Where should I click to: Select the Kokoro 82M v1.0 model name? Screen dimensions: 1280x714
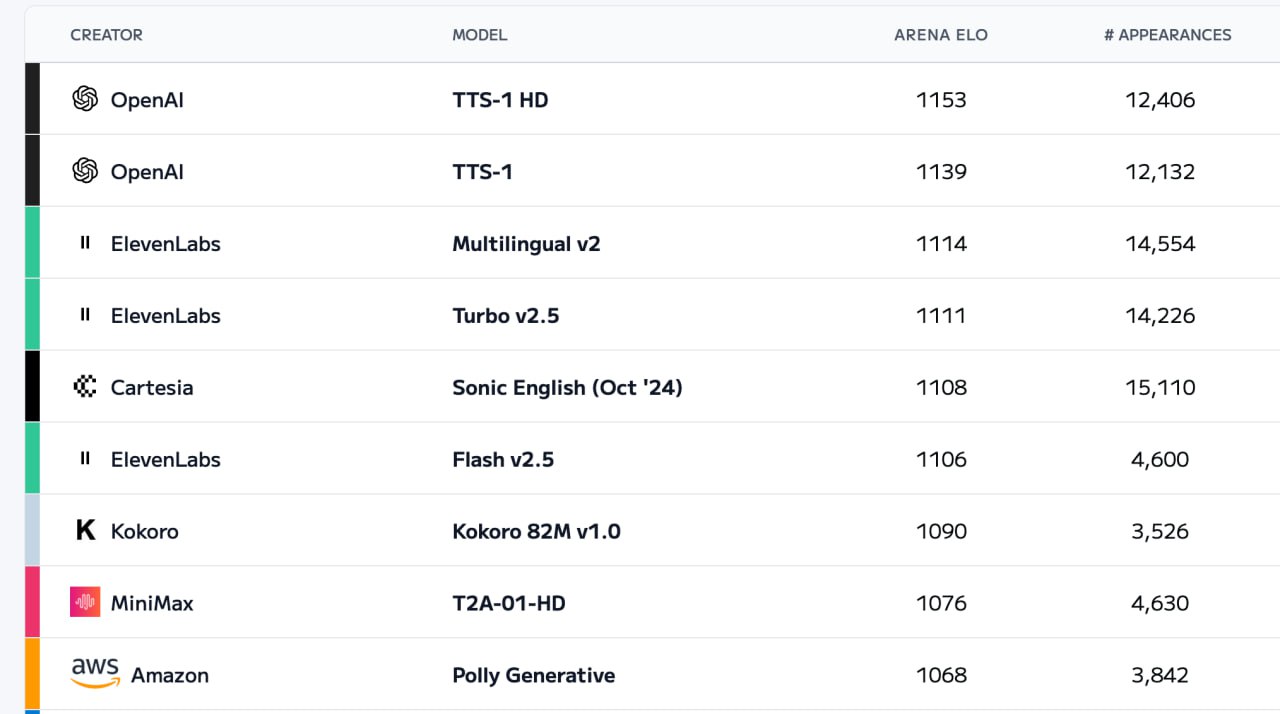coord(536,532)
